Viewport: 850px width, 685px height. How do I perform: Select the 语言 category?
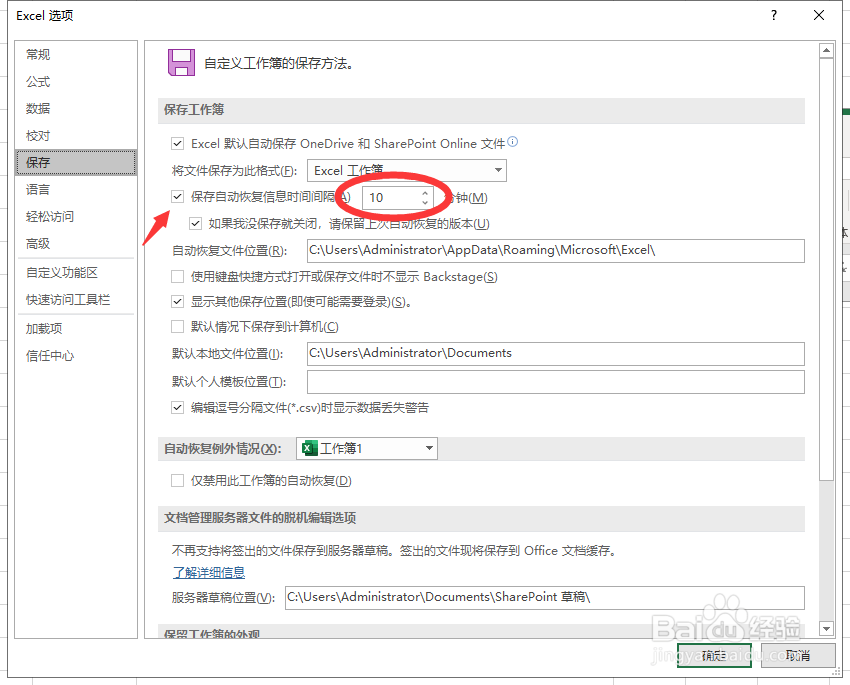point(76,190)
